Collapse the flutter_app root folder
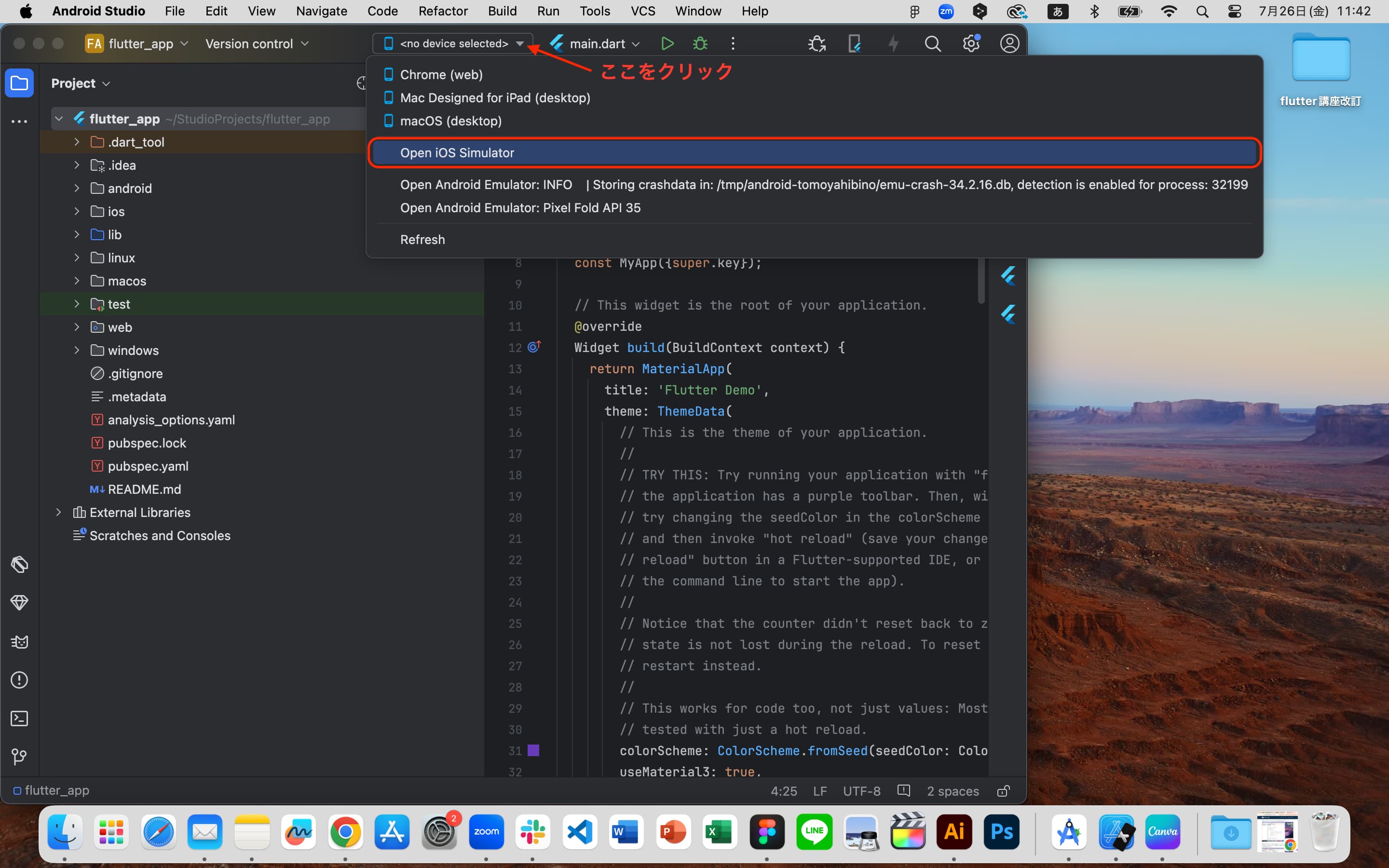Image resolution: width=1389 pixels, height=868 pixels. coord(58,119)
